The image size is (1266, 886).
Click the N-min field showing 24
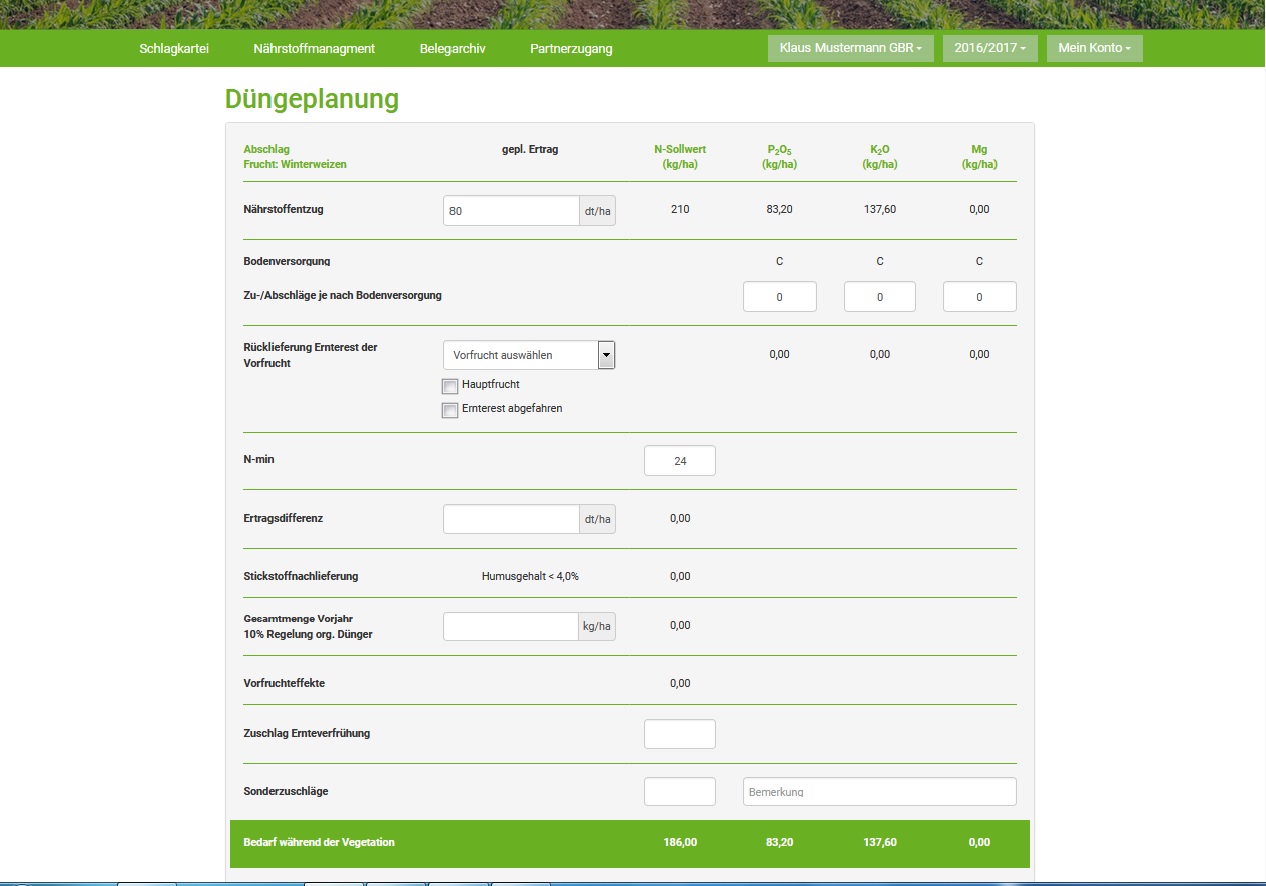(x=680, y=461)
